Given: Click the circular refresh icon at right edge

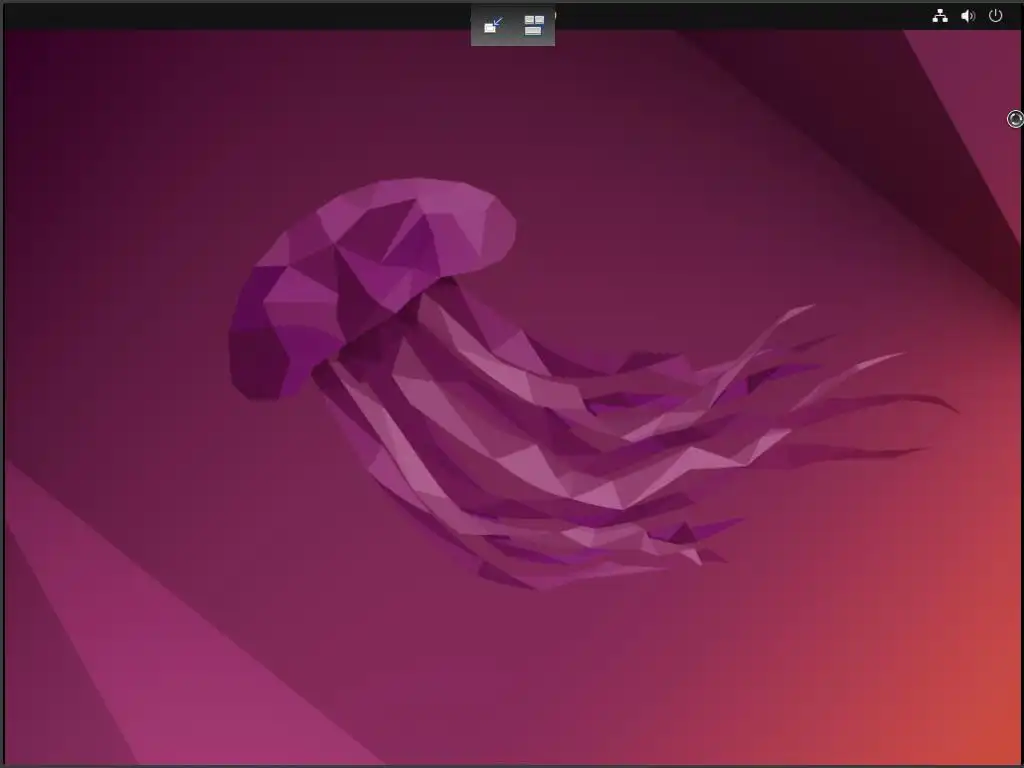Looking at the screenshot, I should [x=1016, y=119].
